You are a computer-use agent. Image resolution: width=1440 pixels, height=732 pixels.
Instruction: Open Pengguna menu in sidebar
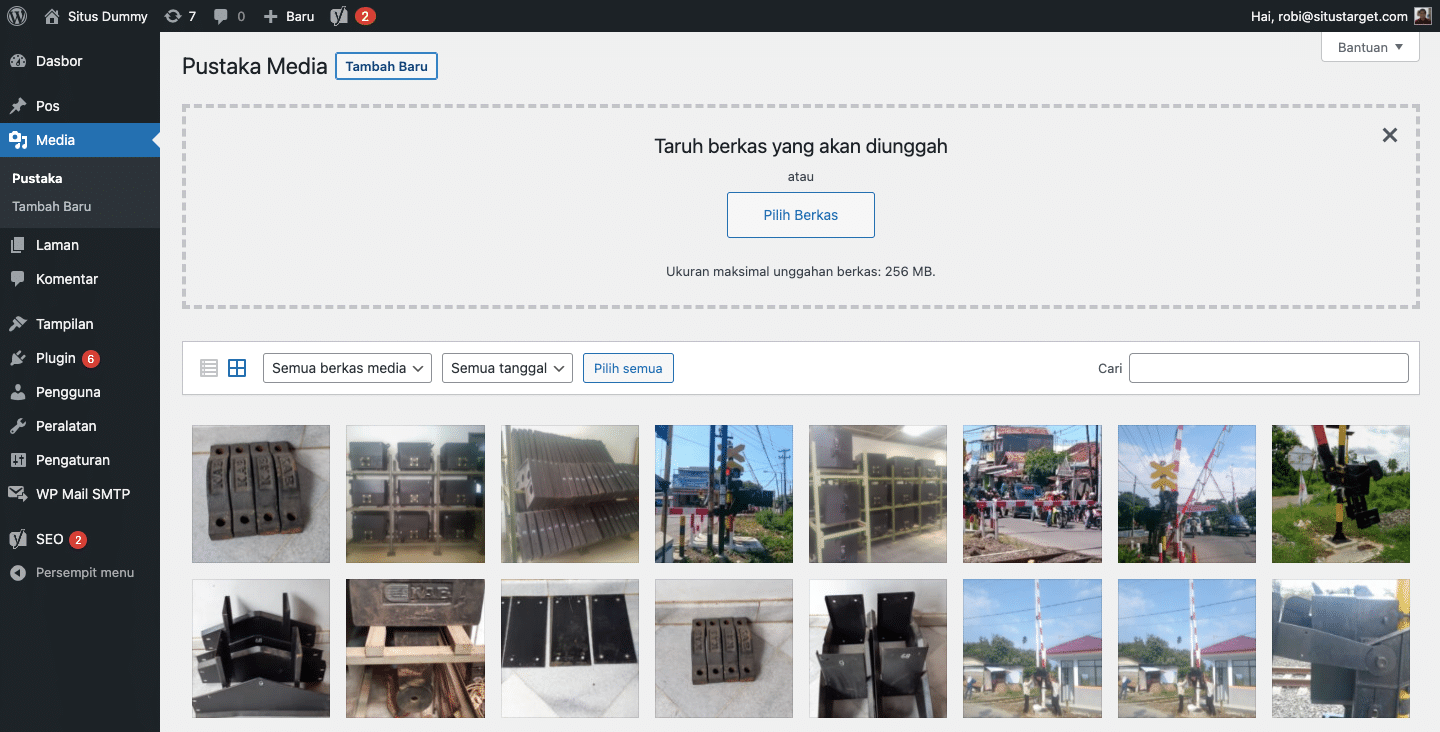(x=80, y=392)
